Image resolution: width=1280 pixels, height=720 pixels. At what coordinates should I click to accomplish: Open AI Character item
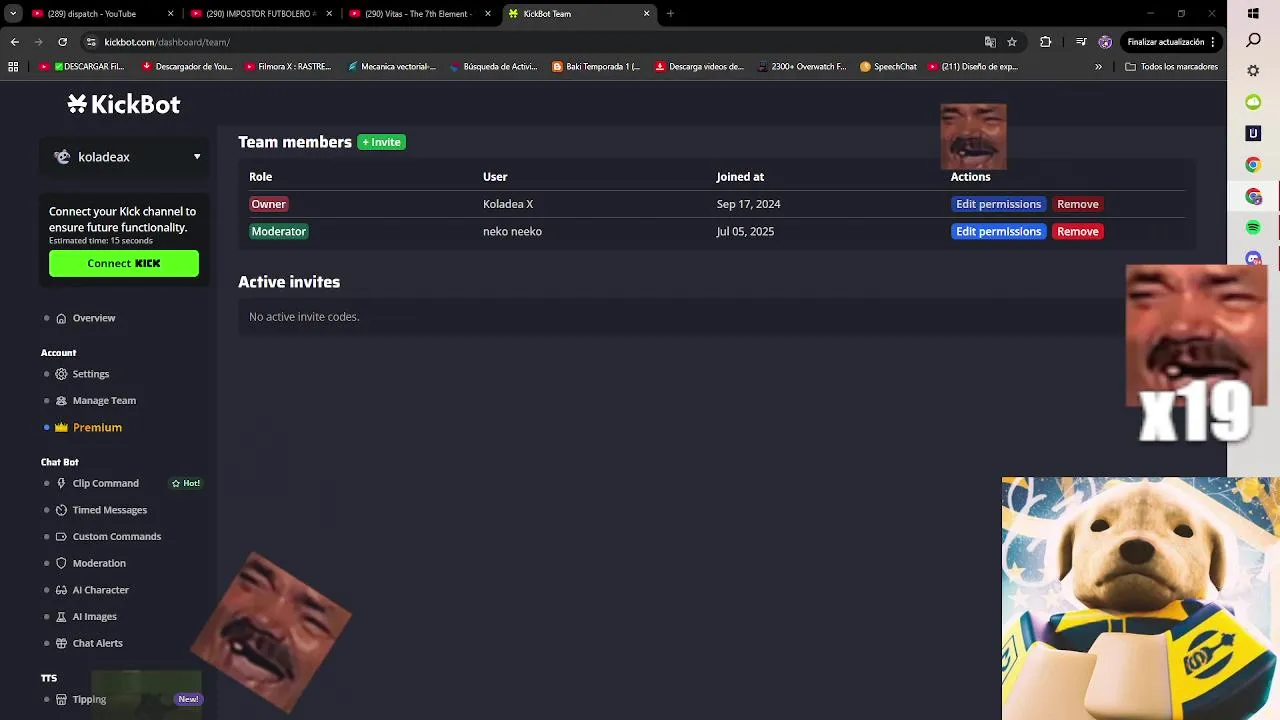point(92,591)
